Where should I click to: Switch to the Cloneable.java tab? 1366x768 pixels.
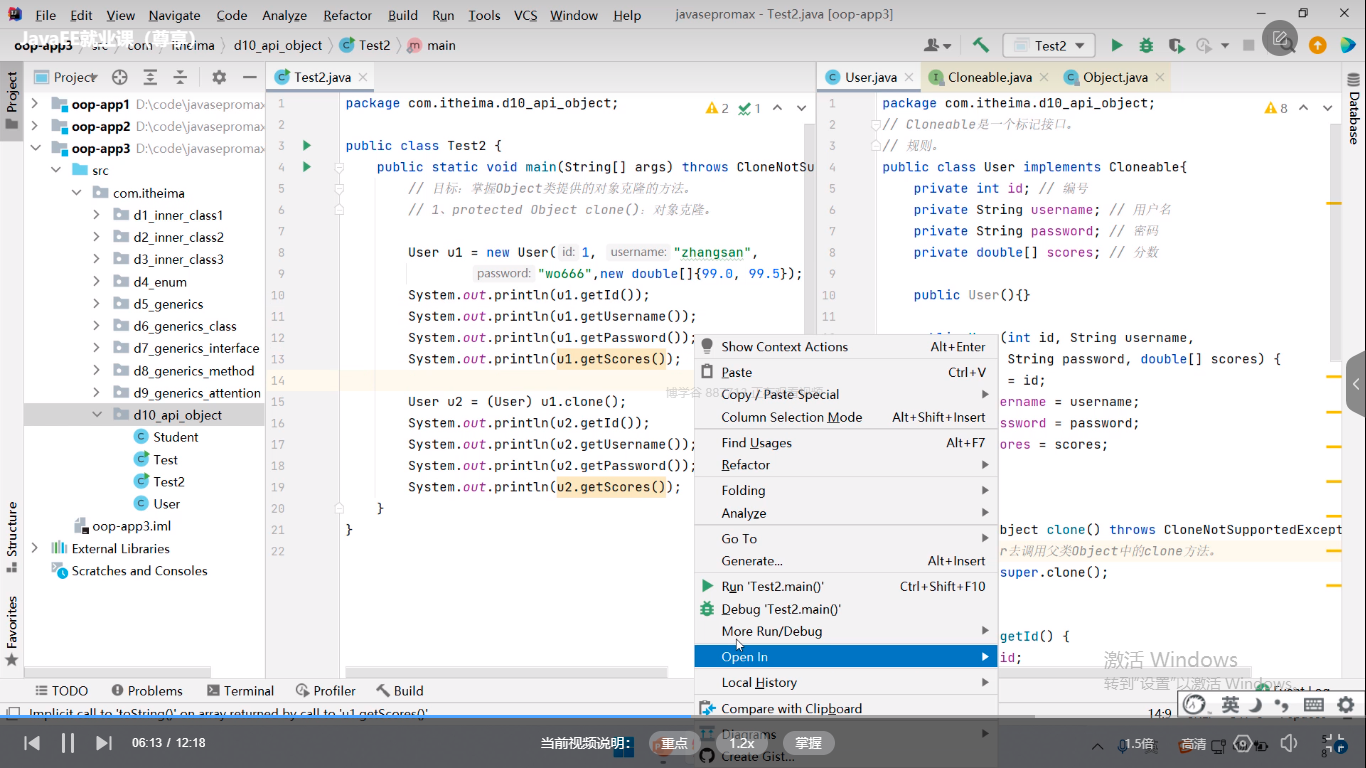pos(989,77)
